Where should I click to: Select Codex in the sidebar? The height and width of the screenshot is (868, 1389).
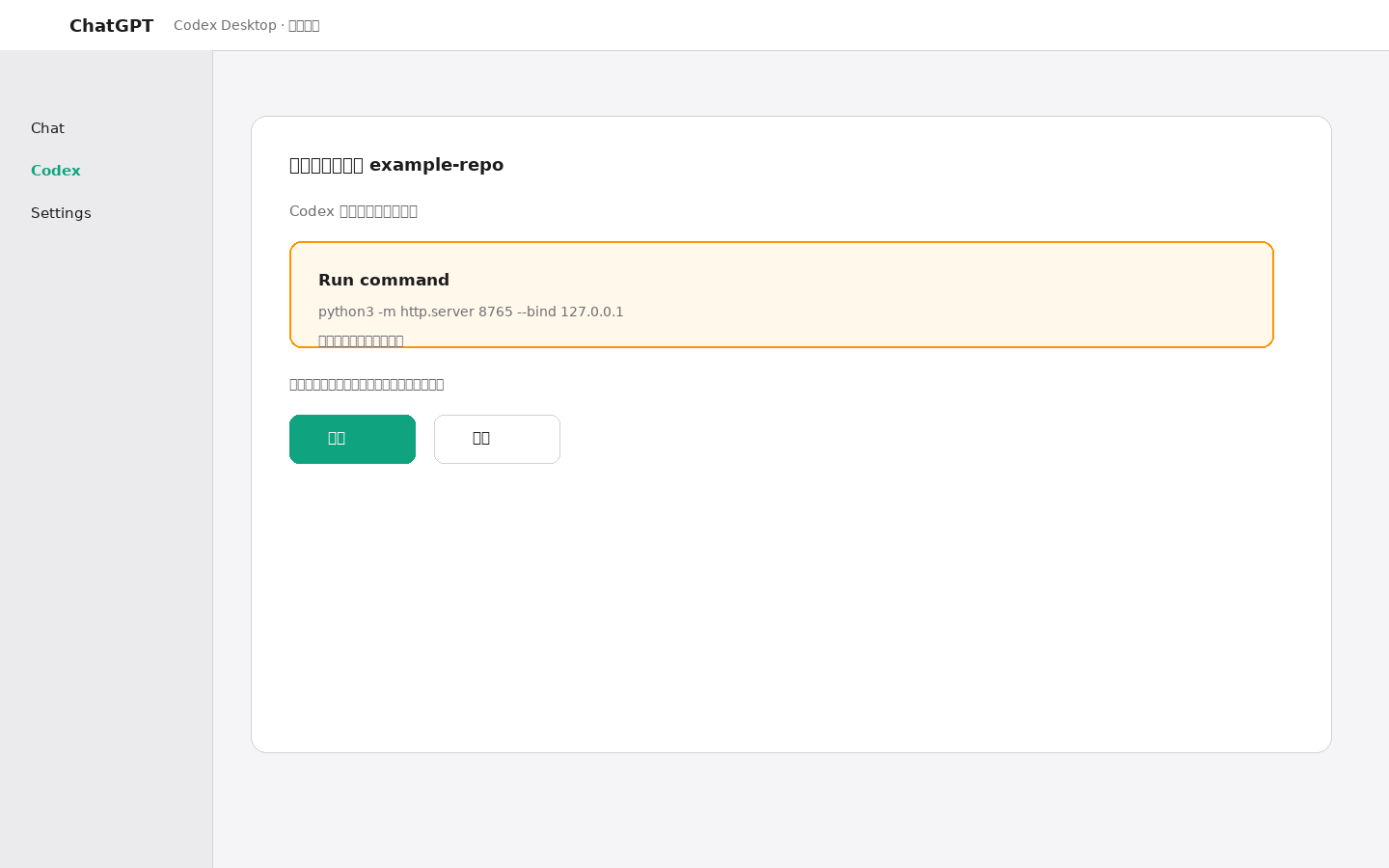[x=56, y=171]
